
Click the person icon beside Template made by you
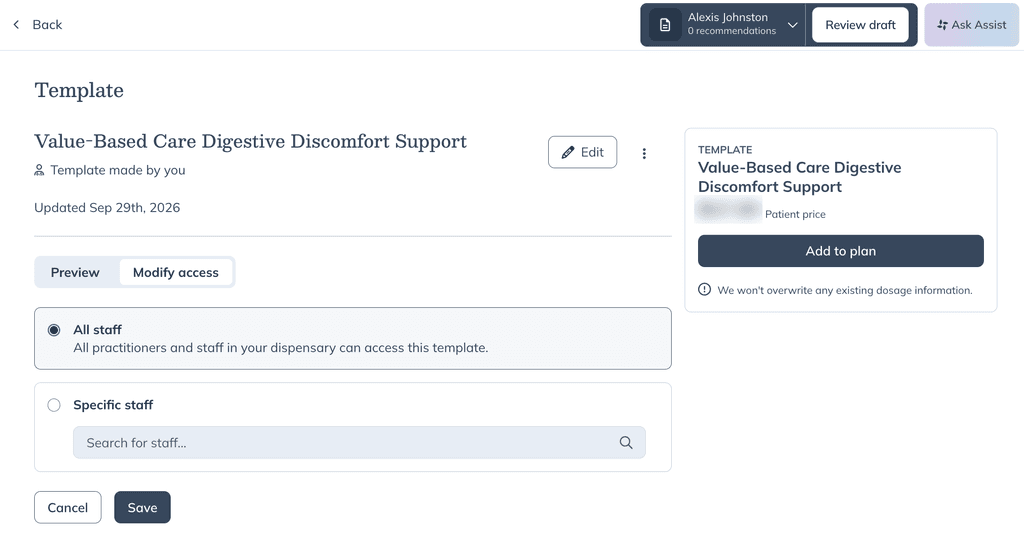pyautogui.click(x=39, y=170)
